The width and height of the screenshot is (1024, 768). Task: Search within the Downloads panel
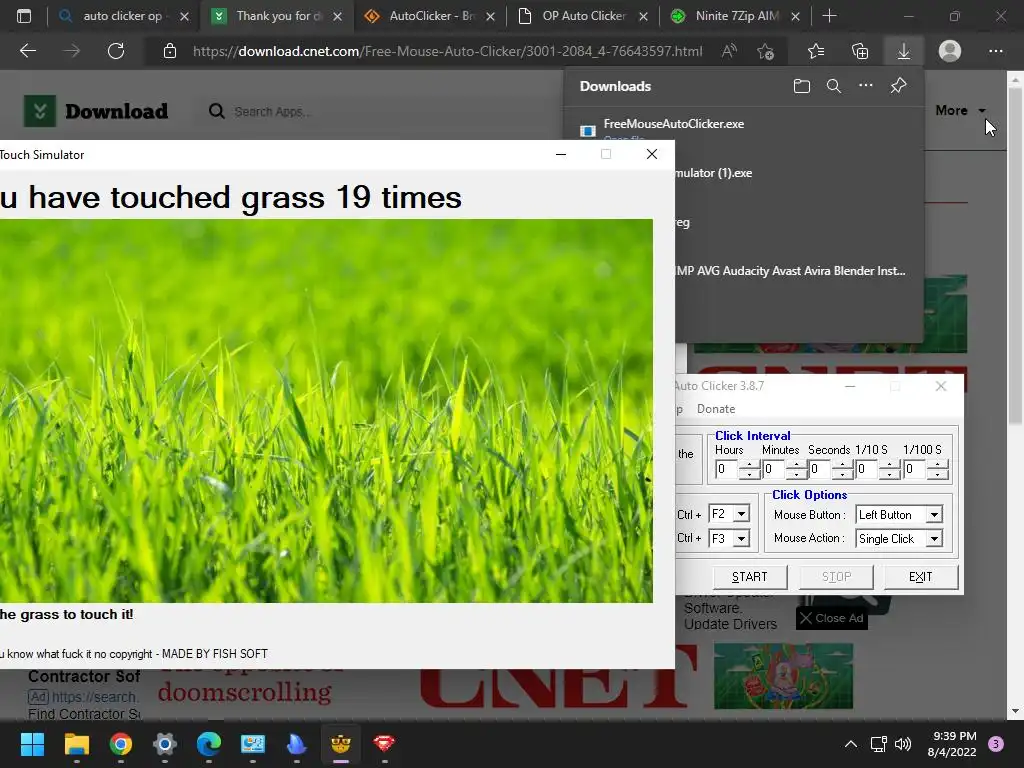(834, 86)
